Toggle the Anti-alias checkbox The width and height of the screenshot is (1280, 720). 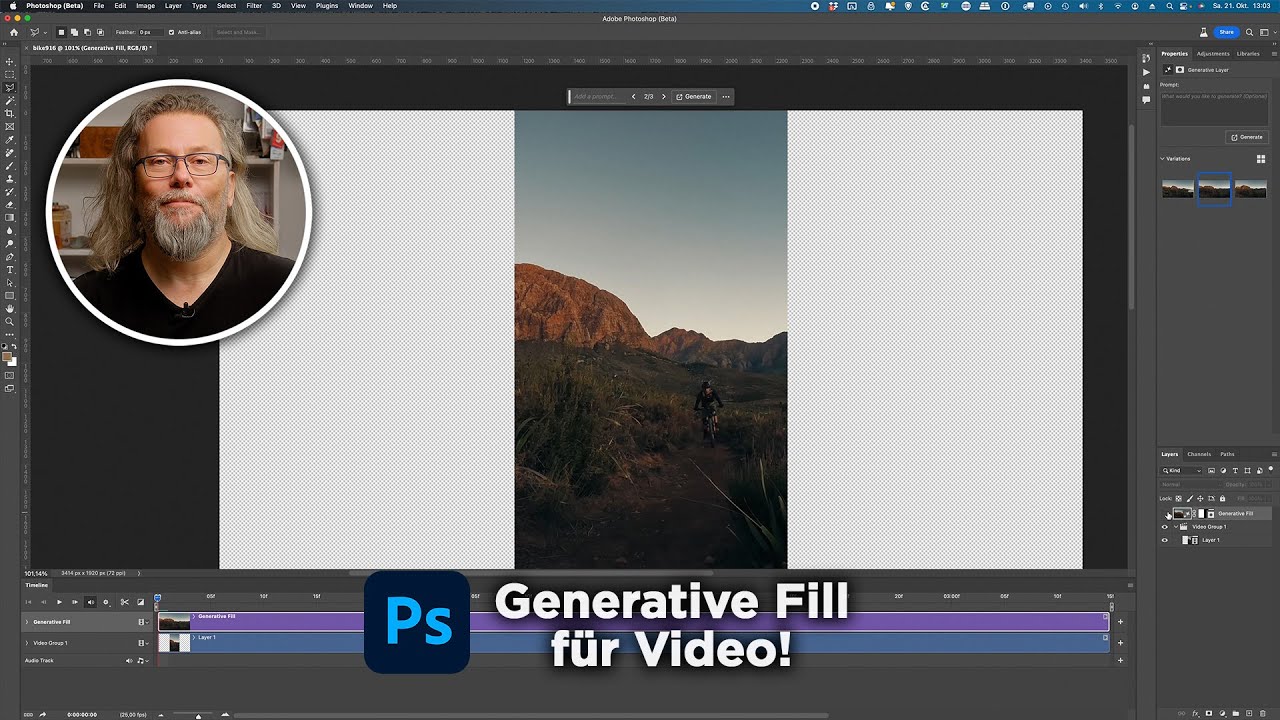pyautogui.click(x=171, y=32)
